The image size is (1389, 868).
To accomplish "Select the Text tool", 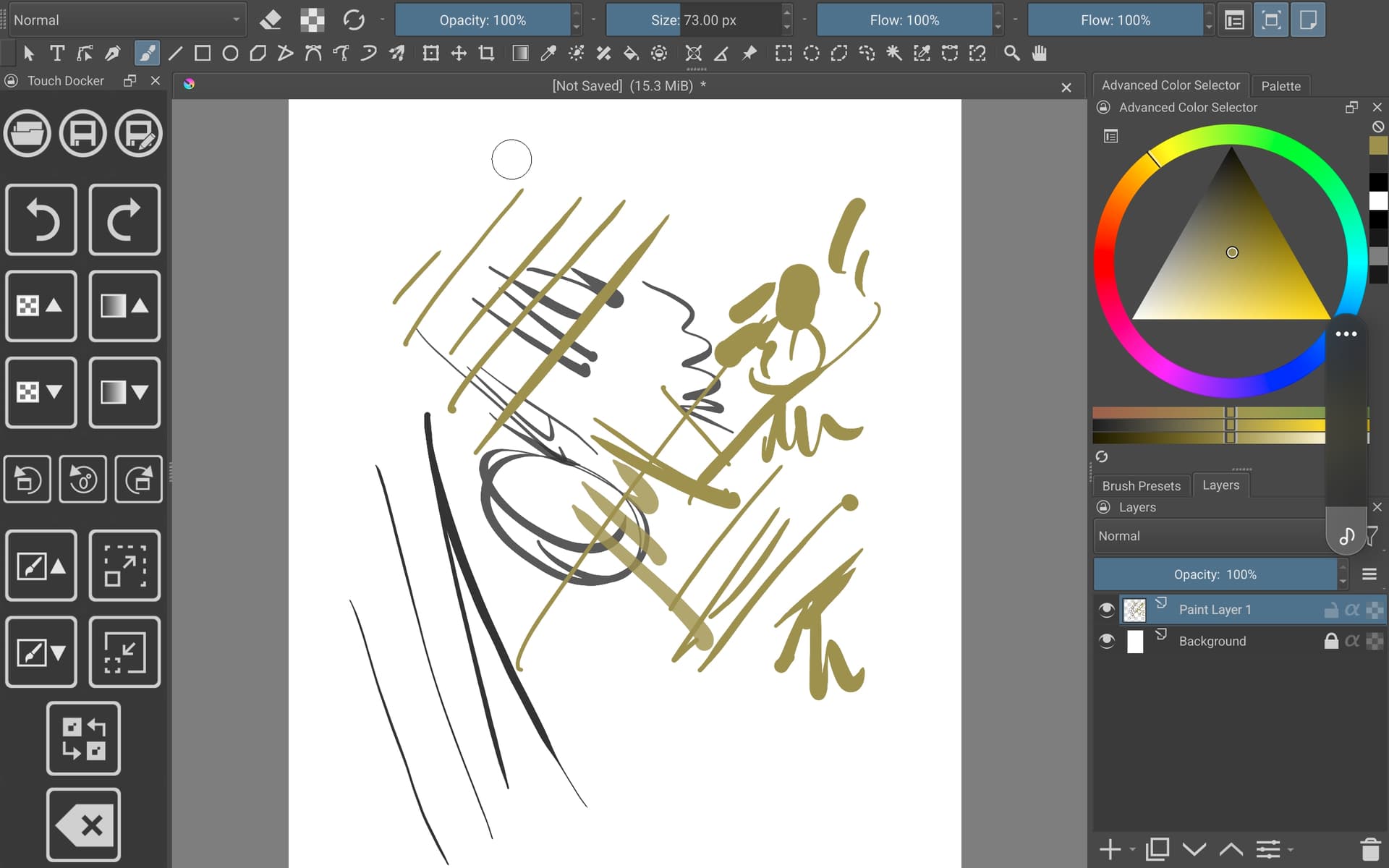I will coord(56,53).
